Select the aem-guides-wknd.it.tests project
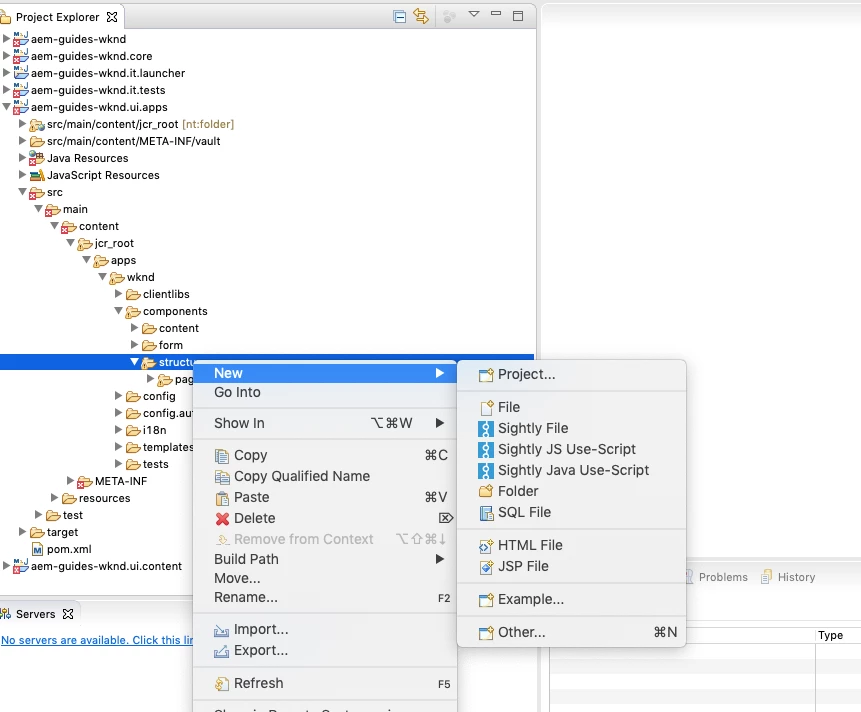The image size is (861, 712). [98, 90]
